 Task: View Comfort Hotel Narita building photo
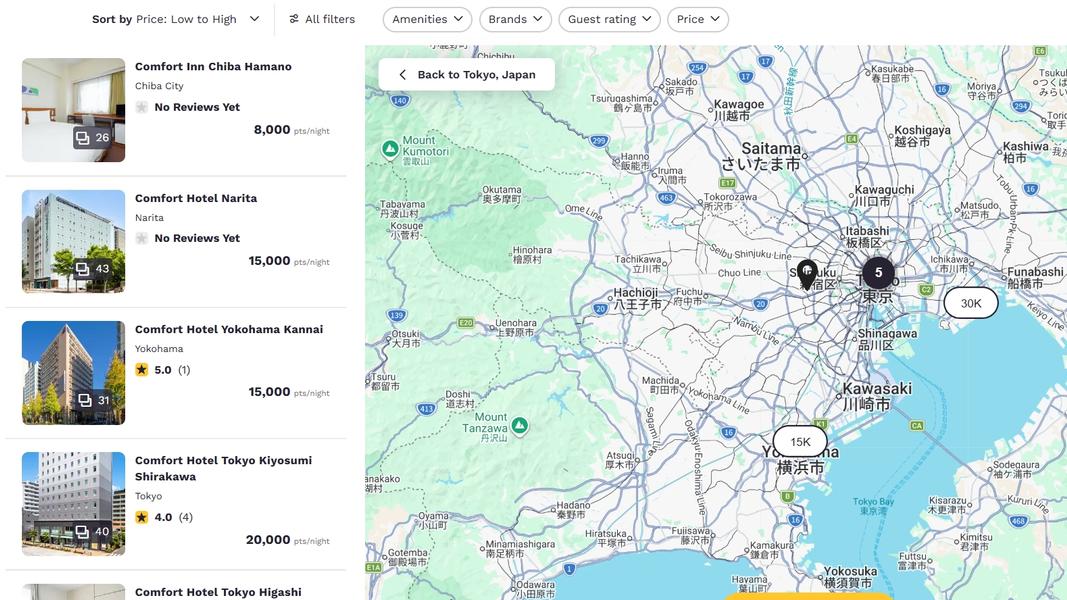[x=73, y=241]
